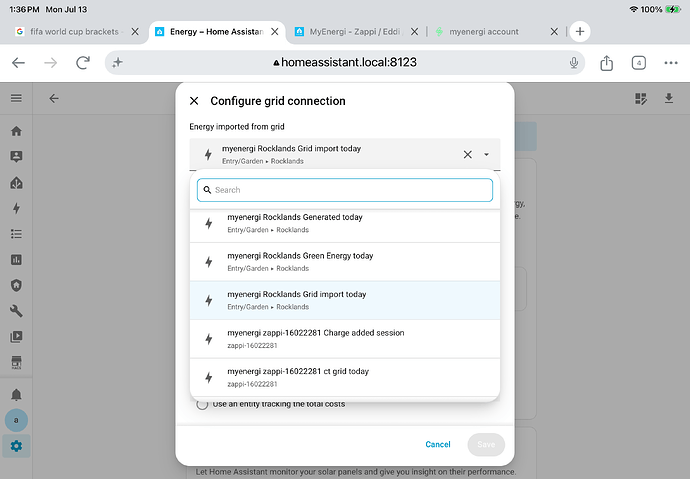
Task: Open a new browser tab
Action: coord(580,32)
